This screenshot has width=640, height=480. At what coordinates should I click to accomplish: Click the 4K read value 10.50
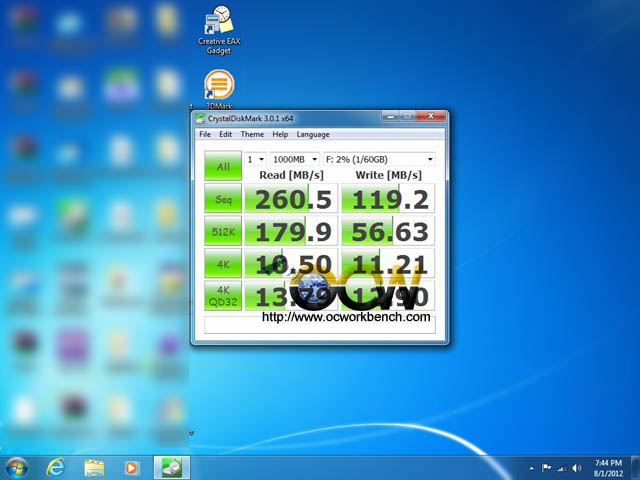(x=291, y=263)
